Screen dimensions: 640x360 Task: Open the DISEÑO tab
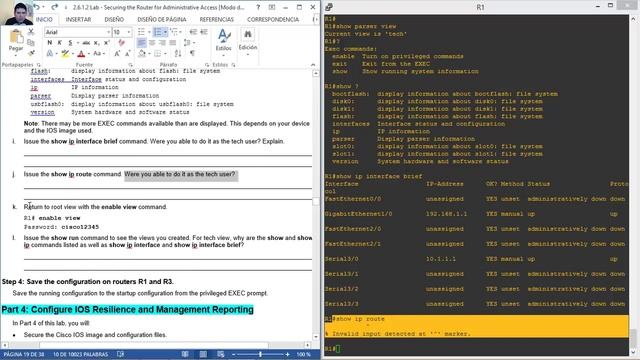[114, 20]
